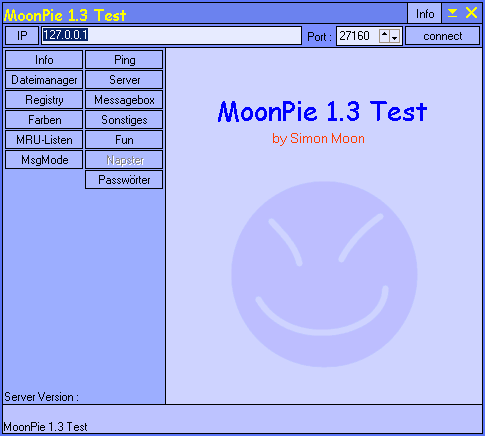Screen dimensions: 485x436
Task: Open the Info panel in sidebar
Action: [44, 60]
